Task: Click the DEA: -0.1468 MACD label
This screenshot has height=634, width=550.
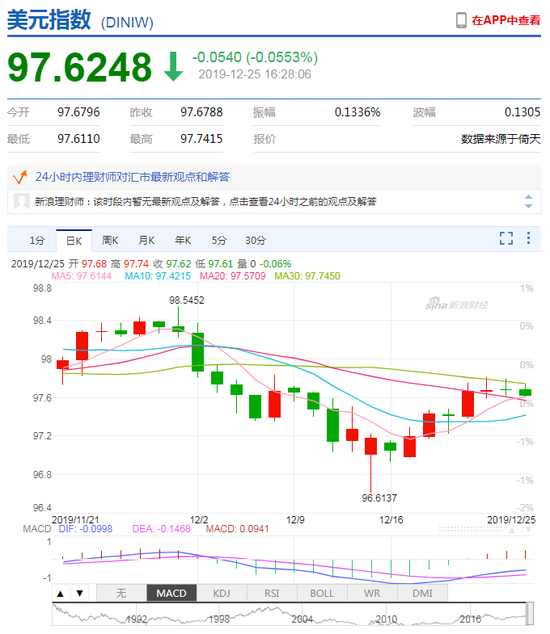Action: point(161,529)
